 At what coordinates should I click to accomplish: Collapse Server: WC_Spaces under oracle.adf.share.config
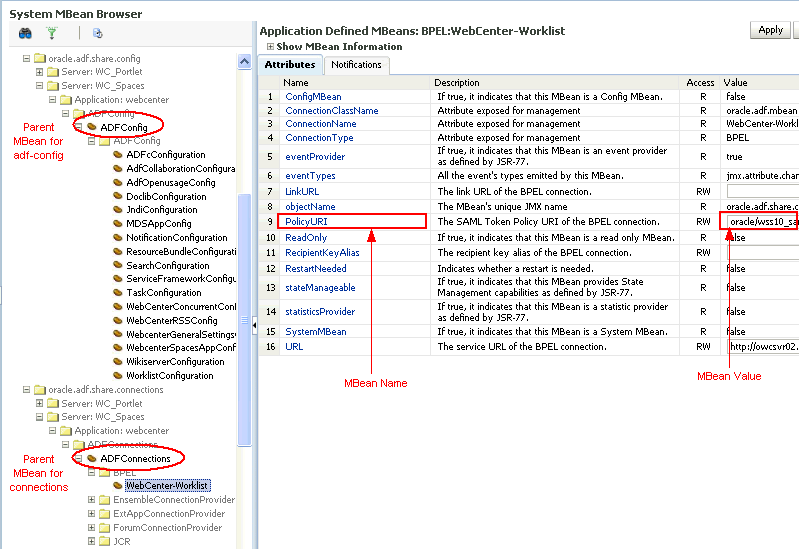pos(39,85)
